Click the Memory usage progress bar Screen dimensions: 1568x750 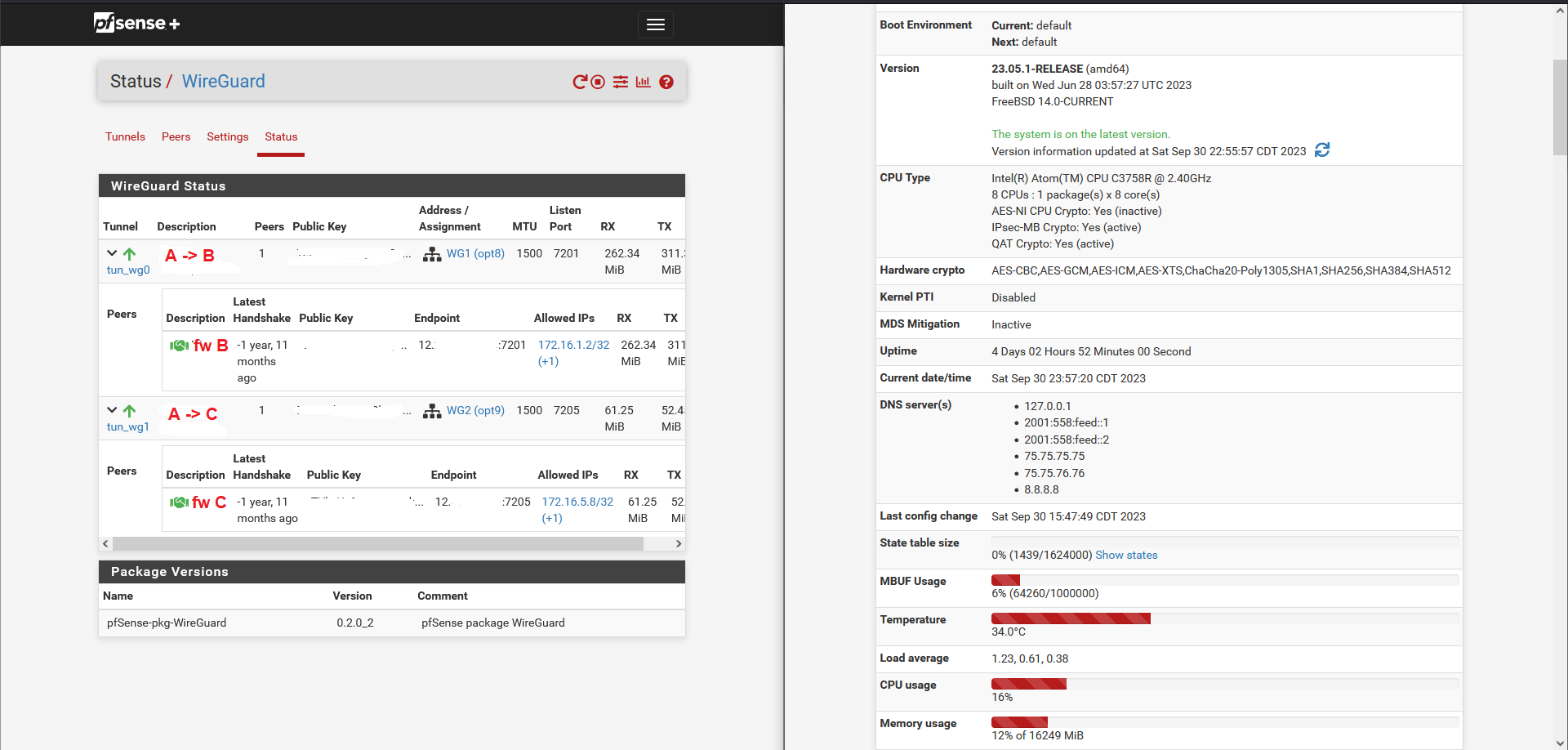(x=1225, y=722)
